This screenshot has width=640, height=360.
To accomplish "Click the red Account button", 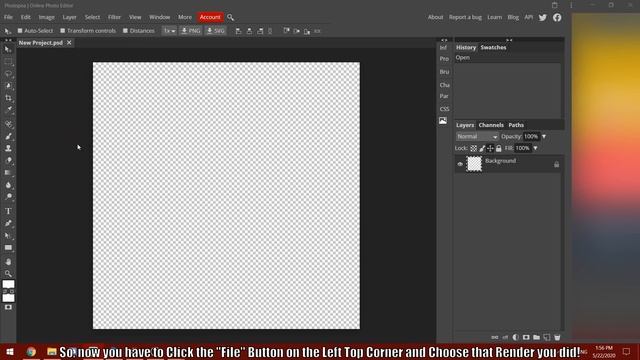I will 210,17.
